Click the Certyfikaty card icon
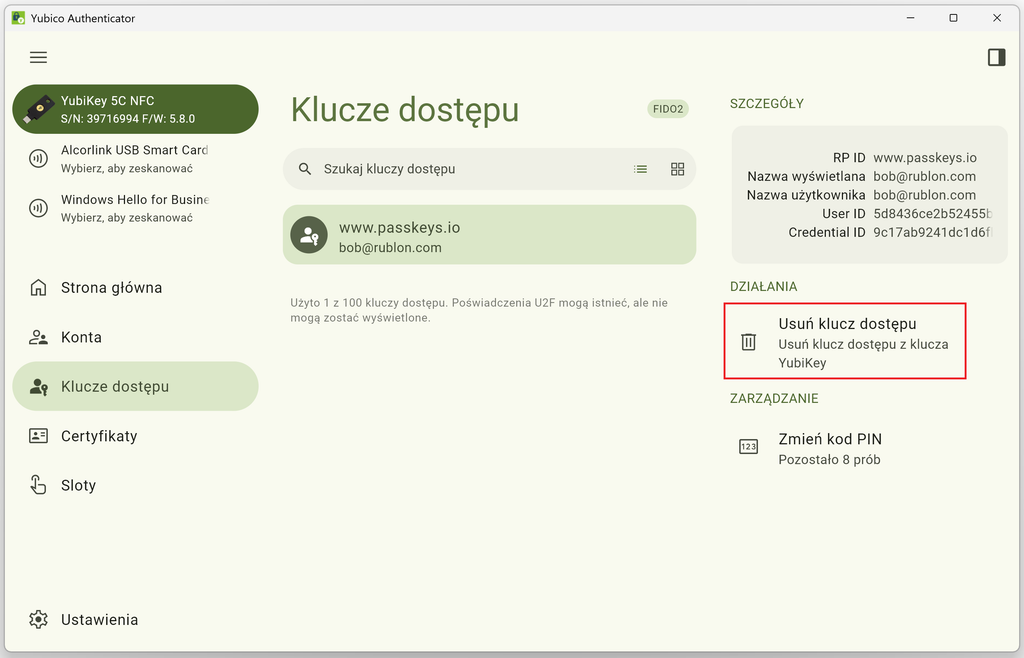The width and height of the screenshot is (1024, 658). click(x=39, y=436)
